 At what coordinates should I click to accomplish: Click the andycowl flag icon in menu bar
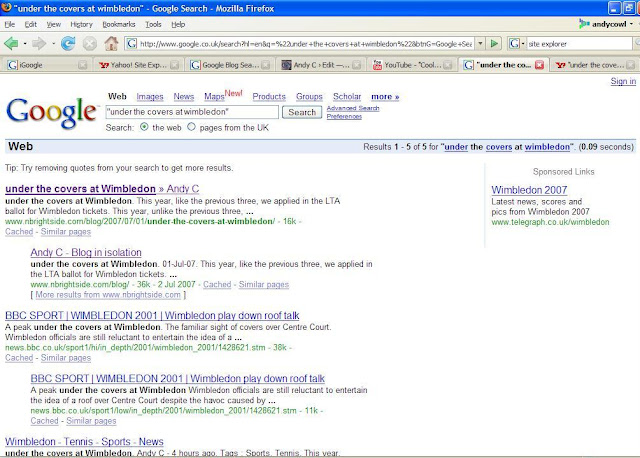click(x=584, y=24)
